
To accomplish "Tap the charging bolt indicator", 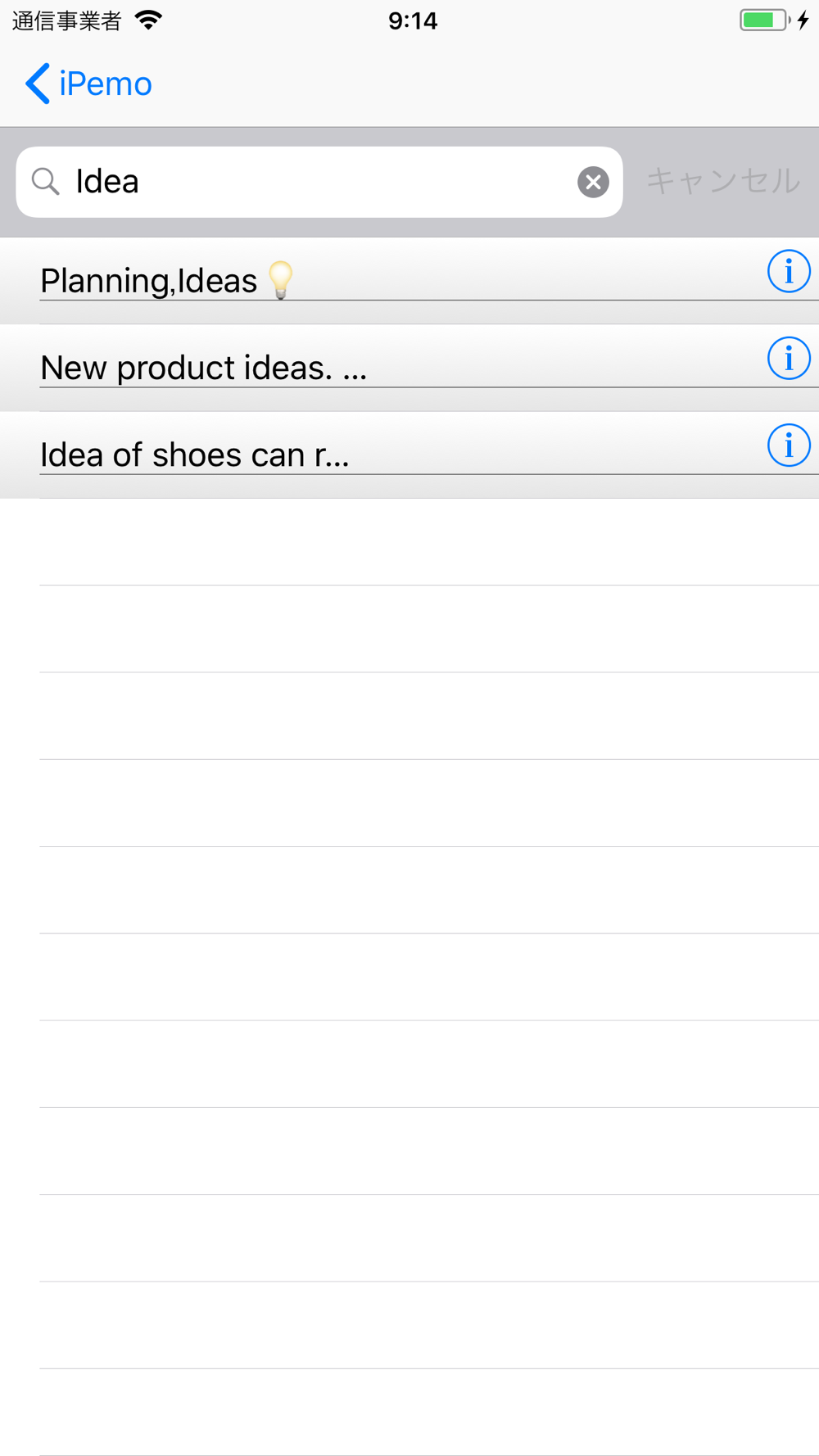I will 803,20.
